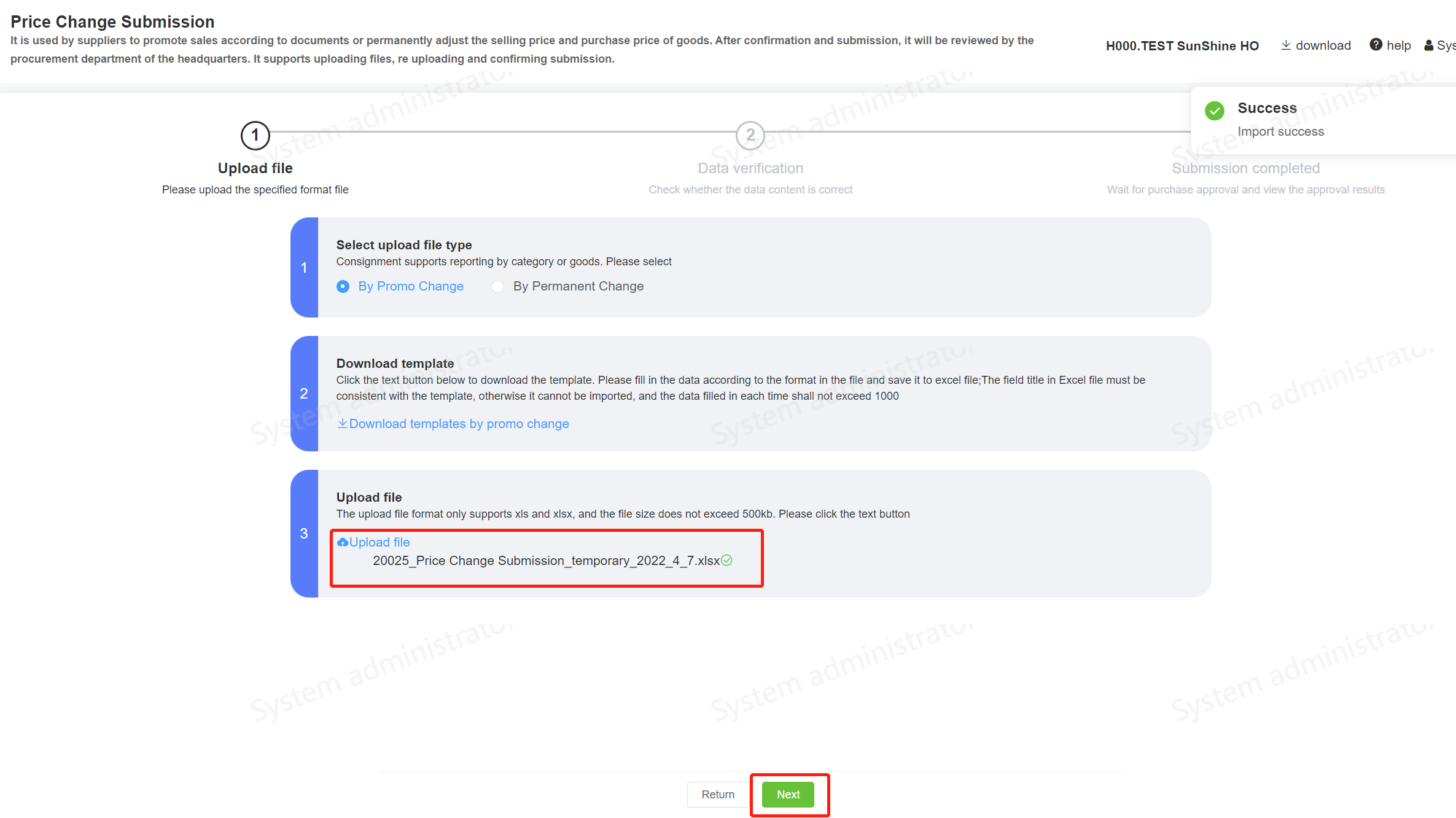Click the green check next to uploaded xlsx
The image size is (1456, 818).
point(726,561)
